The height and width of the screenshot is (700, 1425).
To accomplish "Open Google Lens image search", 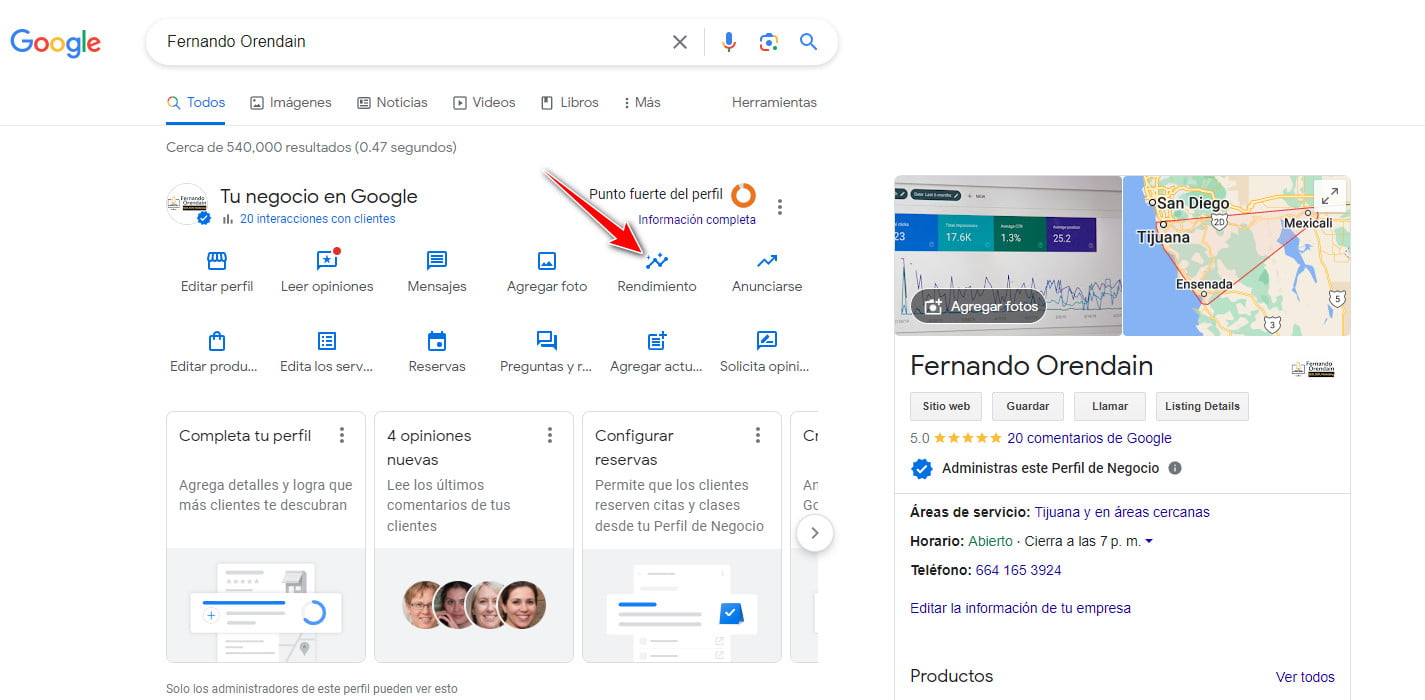I will pyautogui.click(x=768, y=41).
